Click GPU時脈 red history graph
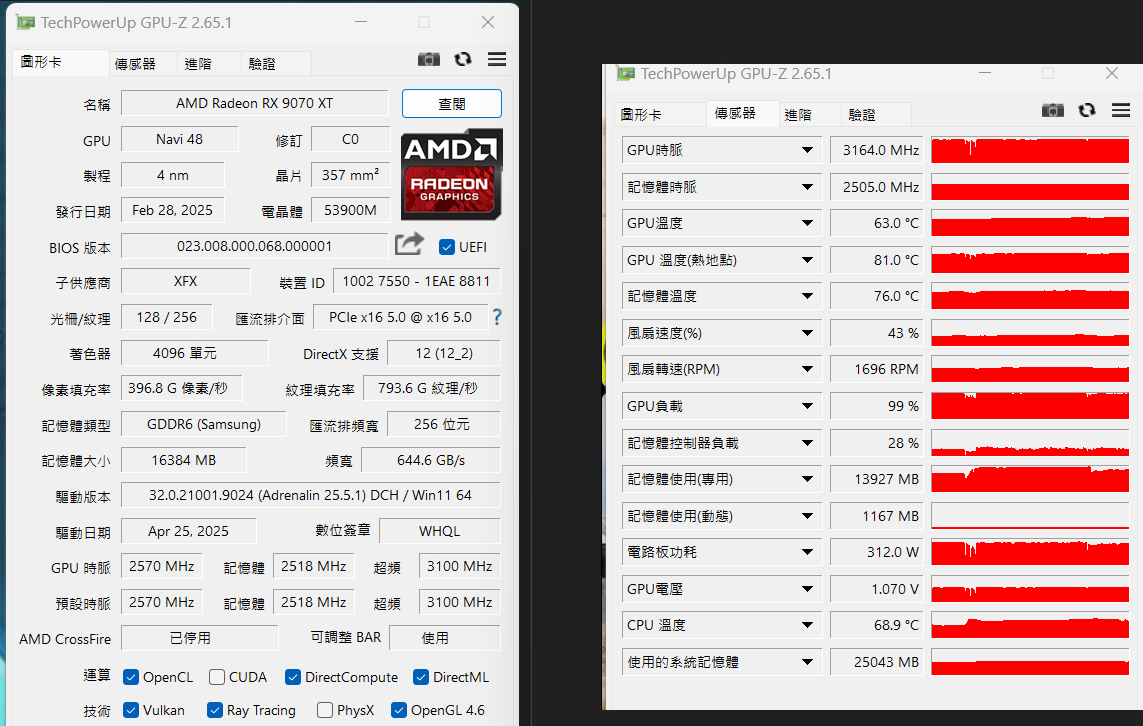The width and height of the screenshot is (1143, 726). pyautogui.click(x=1030, y=150)
